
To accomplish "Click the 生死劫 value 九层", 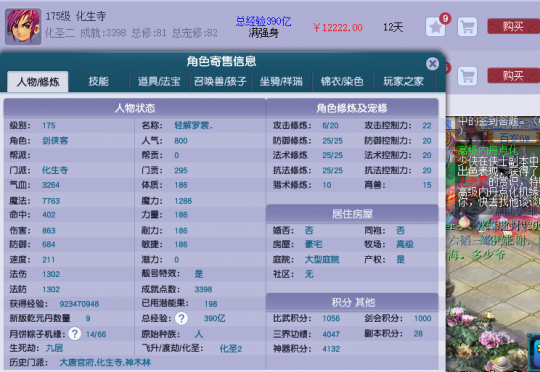I will [x=54, y=348].
